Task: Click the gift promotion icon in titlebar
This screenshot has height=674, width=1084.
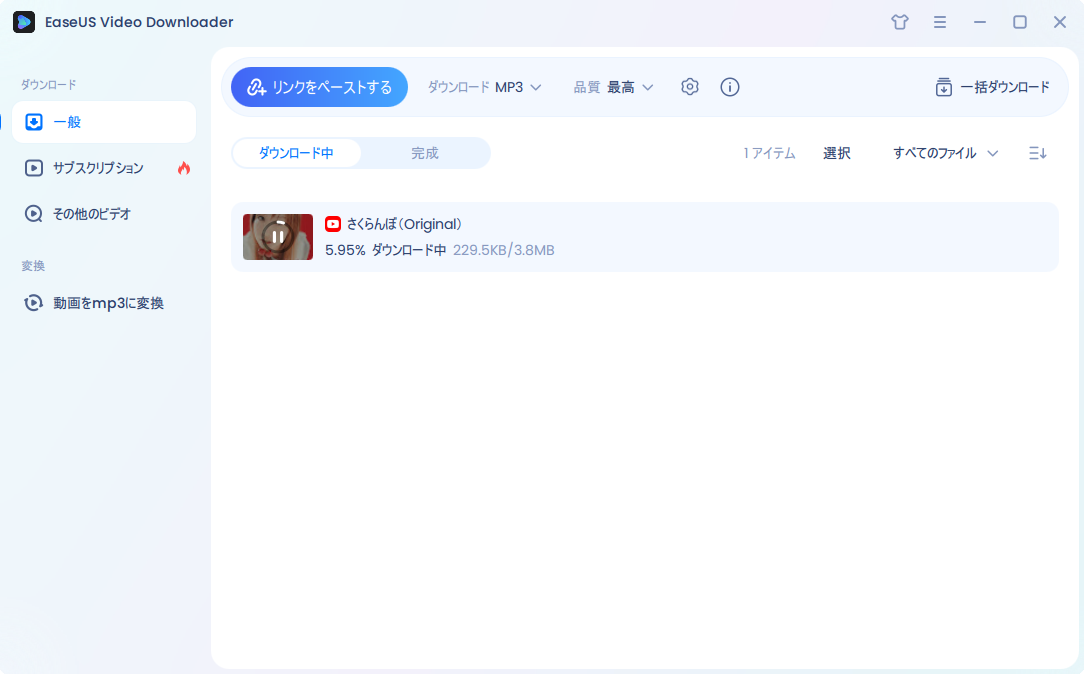Action: (x=899, y=21)
